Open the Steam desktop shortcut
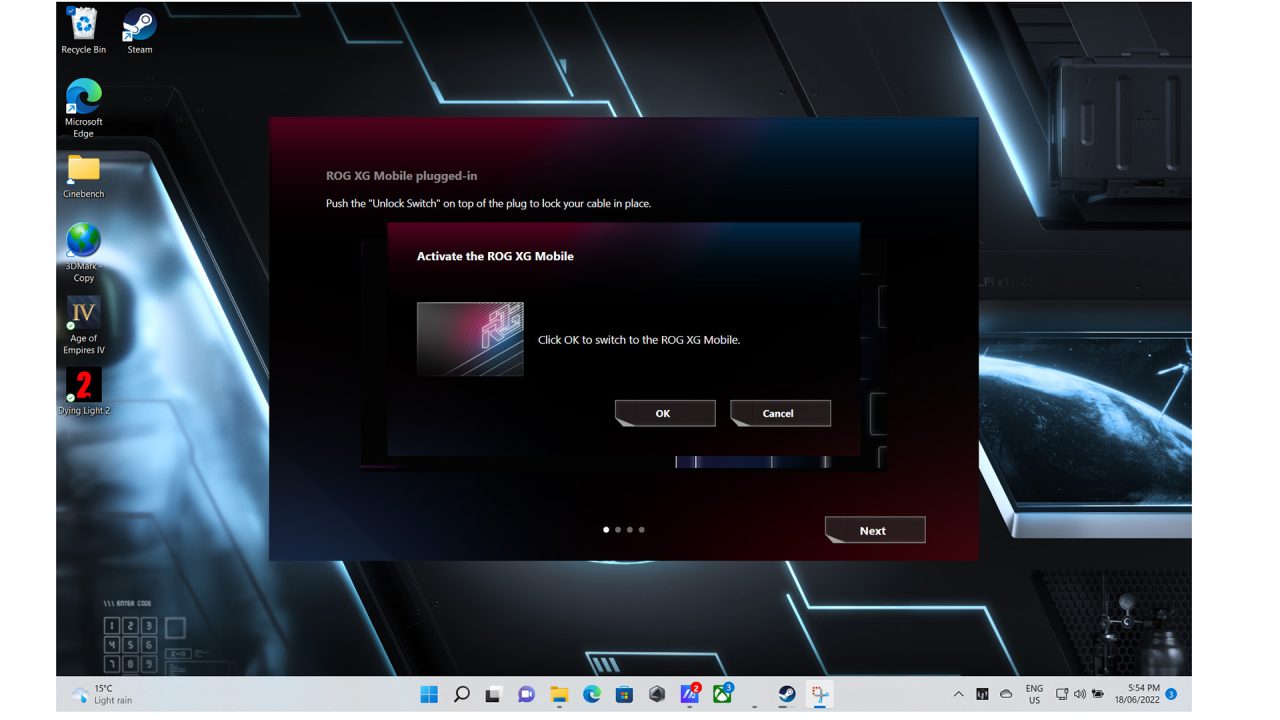Image resolution: width=1280 pixels, height=720 pixels. [139, 30]
